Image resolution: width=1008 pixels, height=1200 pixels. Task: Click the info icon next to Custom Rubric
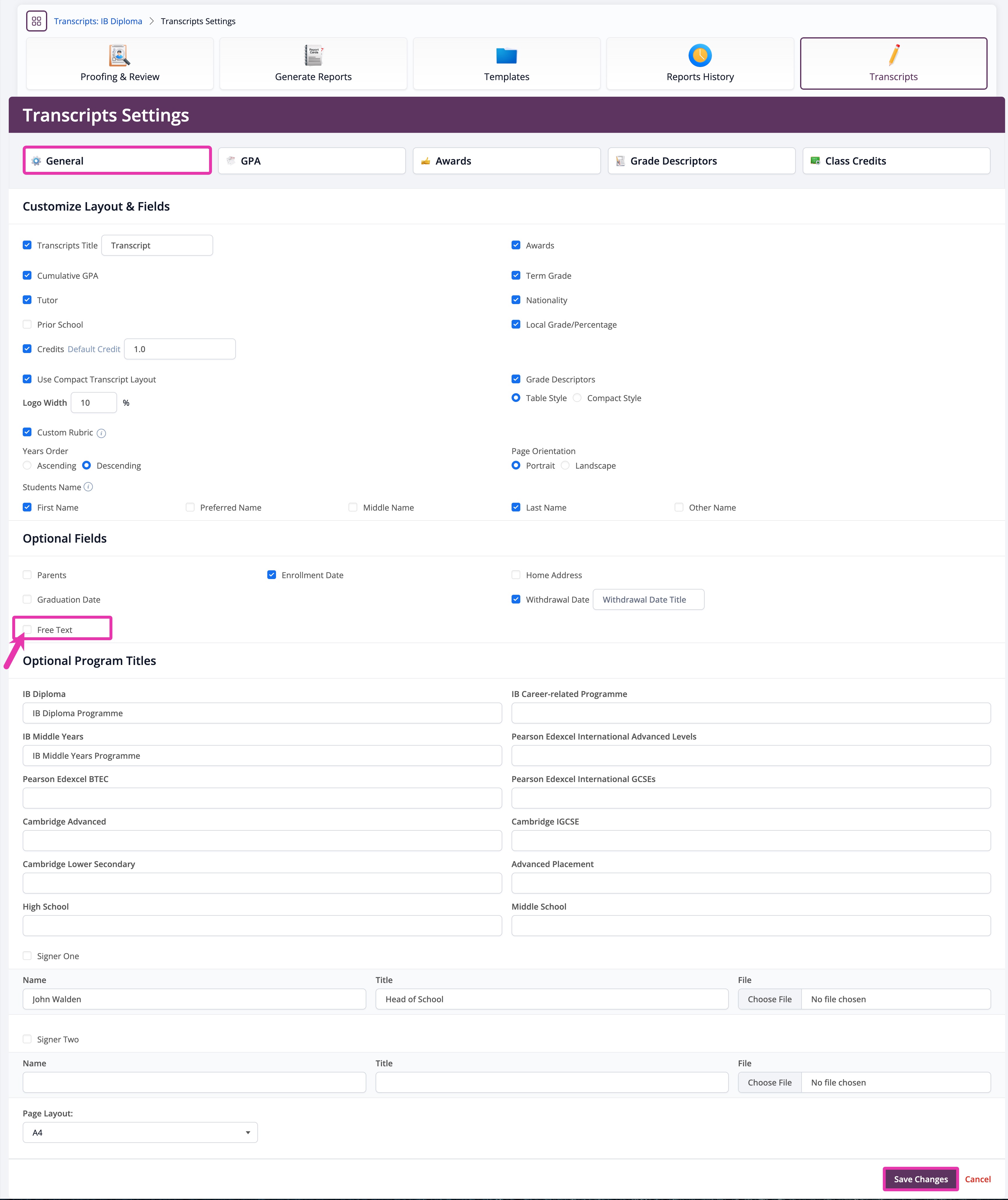(102, 433)
